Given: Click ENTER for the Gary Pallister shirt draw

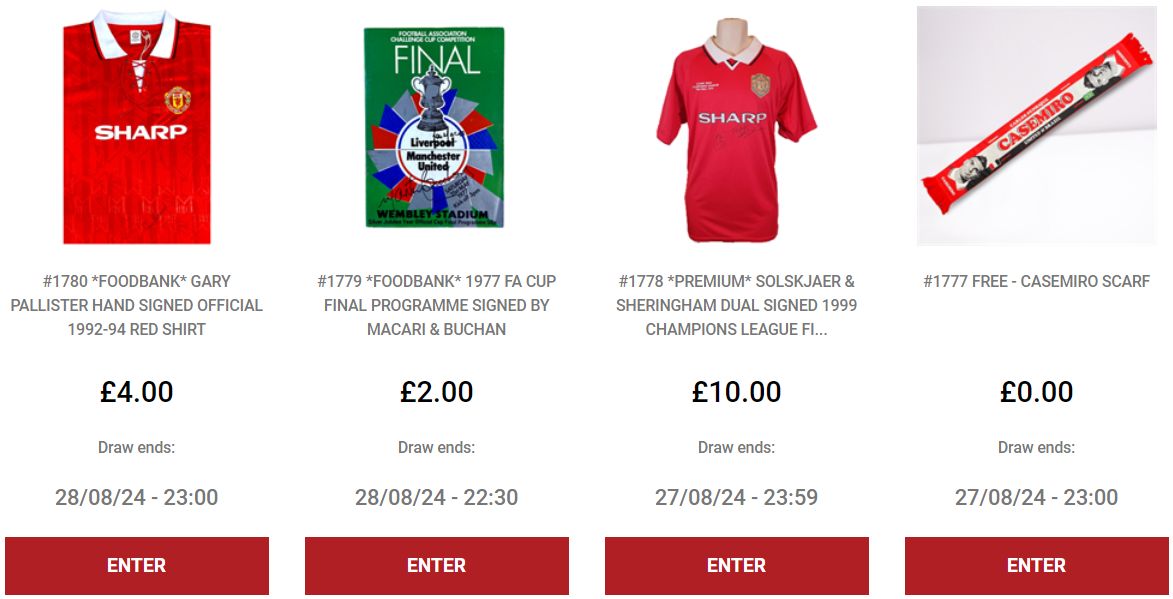Looking at the screenshot, I should [x=137, y=565].
